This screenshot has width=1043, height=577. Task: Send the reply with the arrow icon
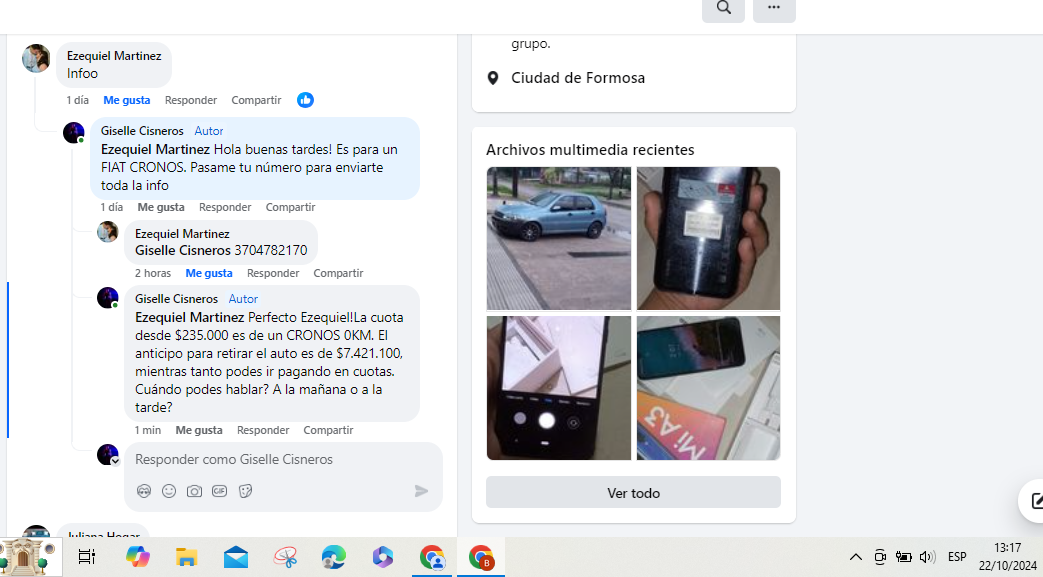(421, 491)
